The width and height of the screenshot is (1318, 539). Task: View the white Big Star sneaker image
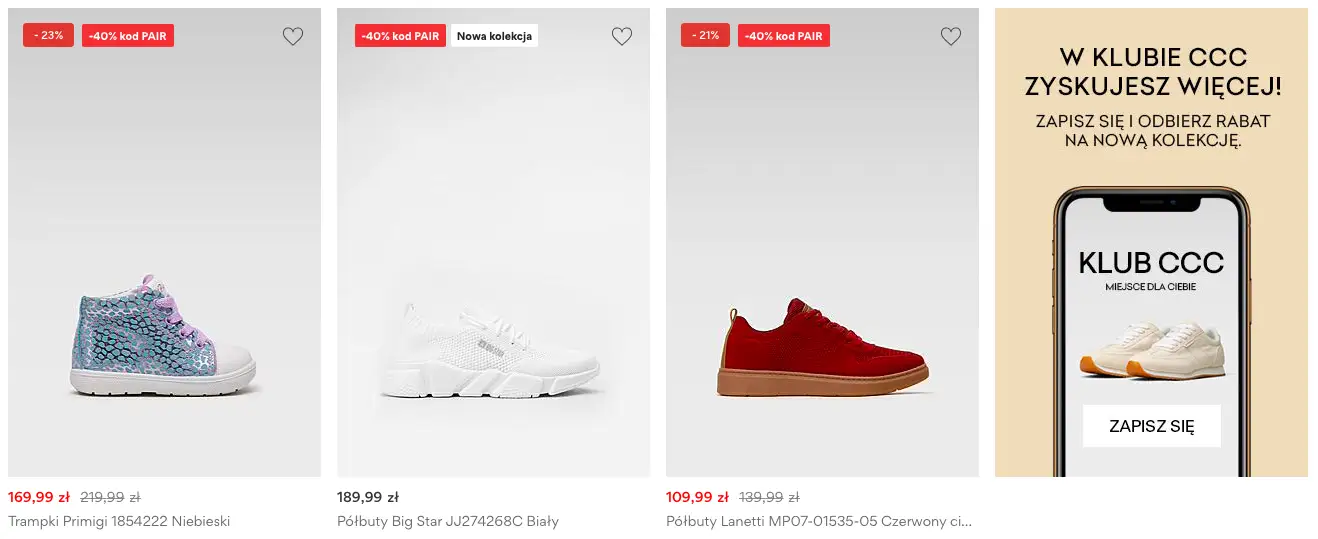(x=489, y=350)
